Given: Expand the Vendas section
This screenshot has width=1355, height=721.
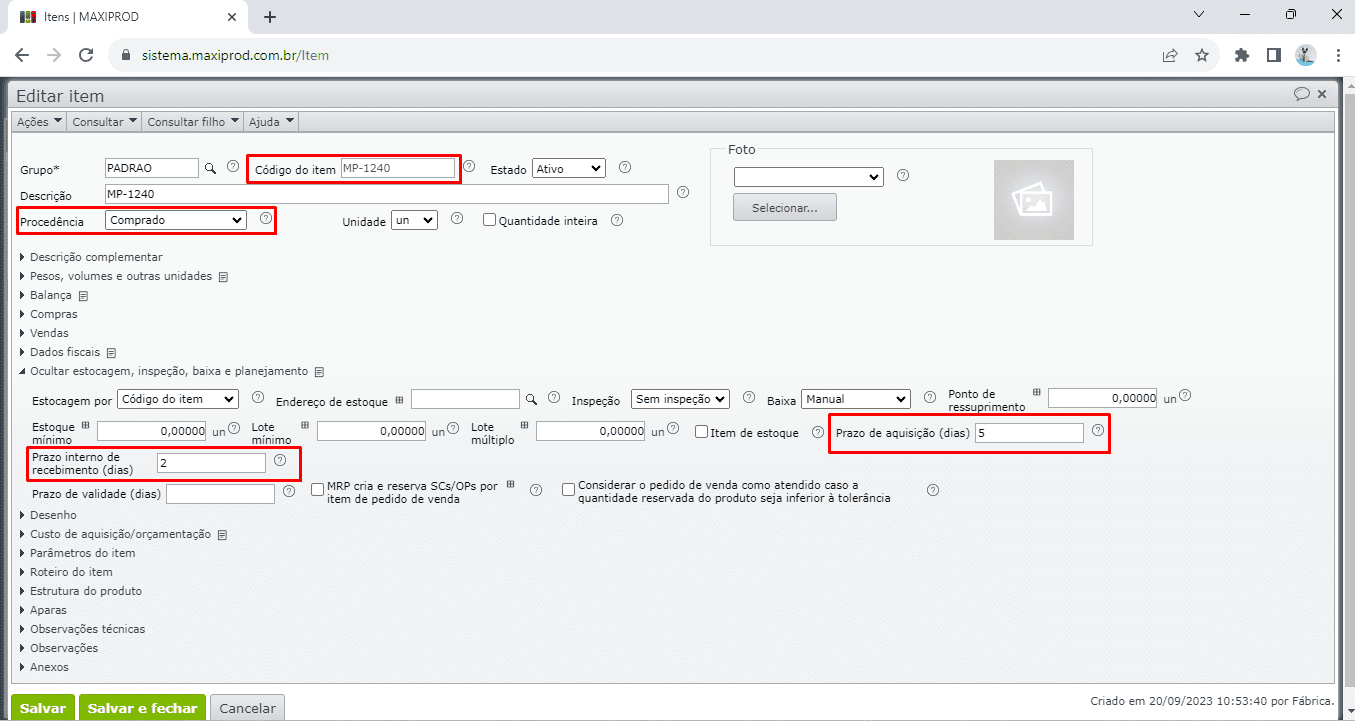Looking at the screenshot, I should tap(49, 333).
